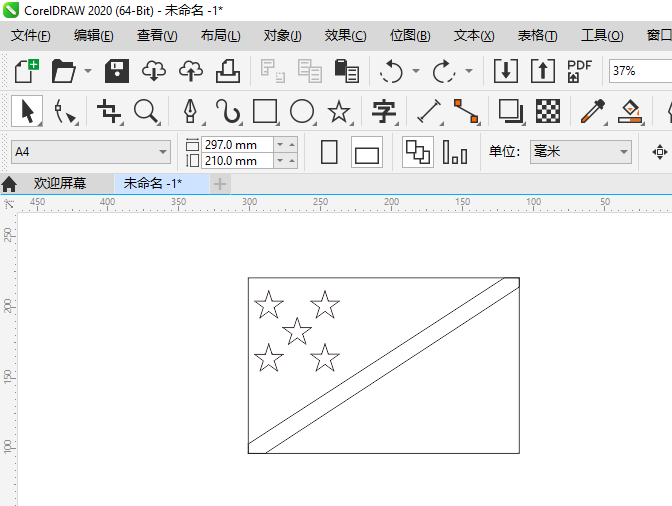Open the 表格(T) menu

pos(537,35)
